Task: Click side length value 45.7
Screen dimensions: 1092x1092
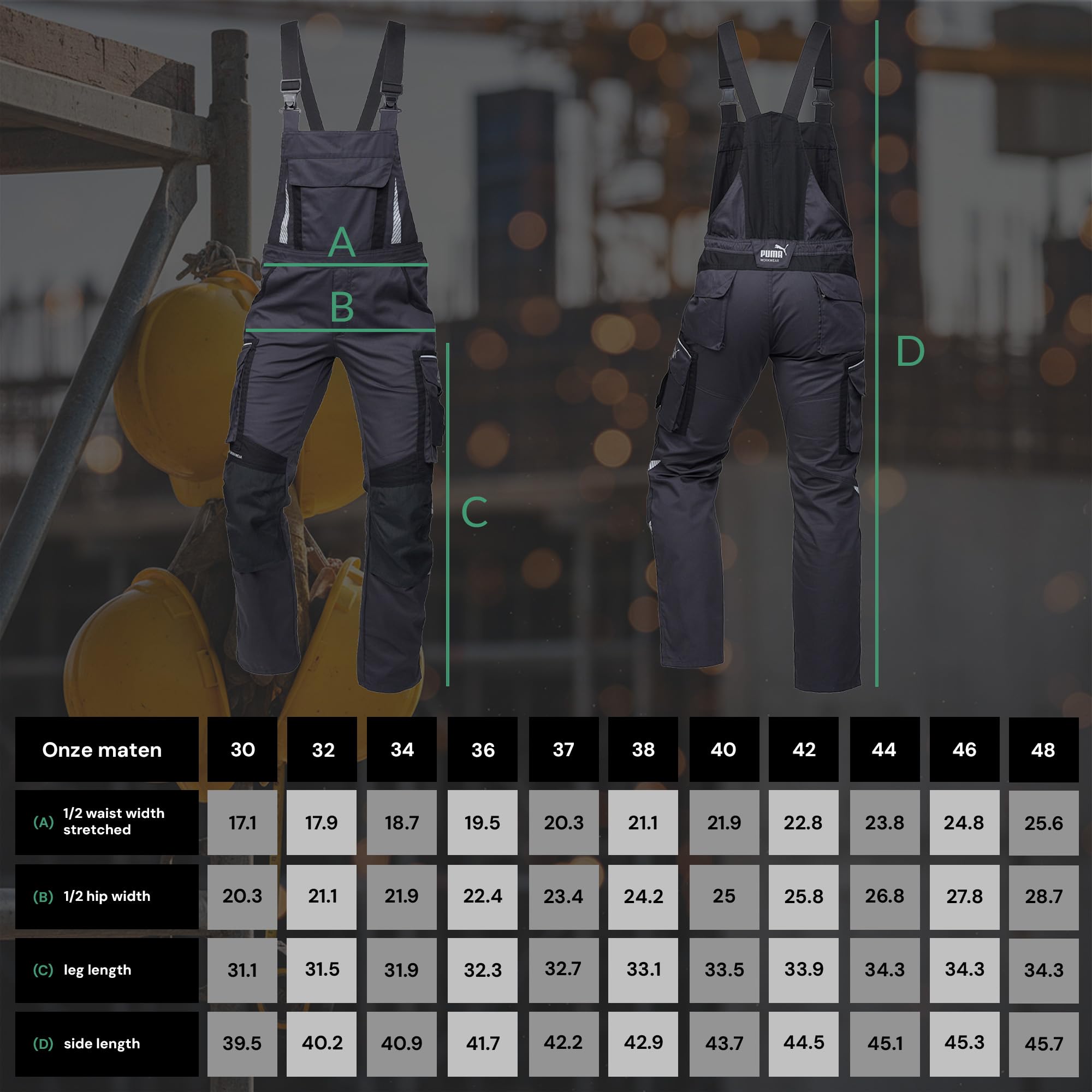Action: click(x=1044, y=1044)
